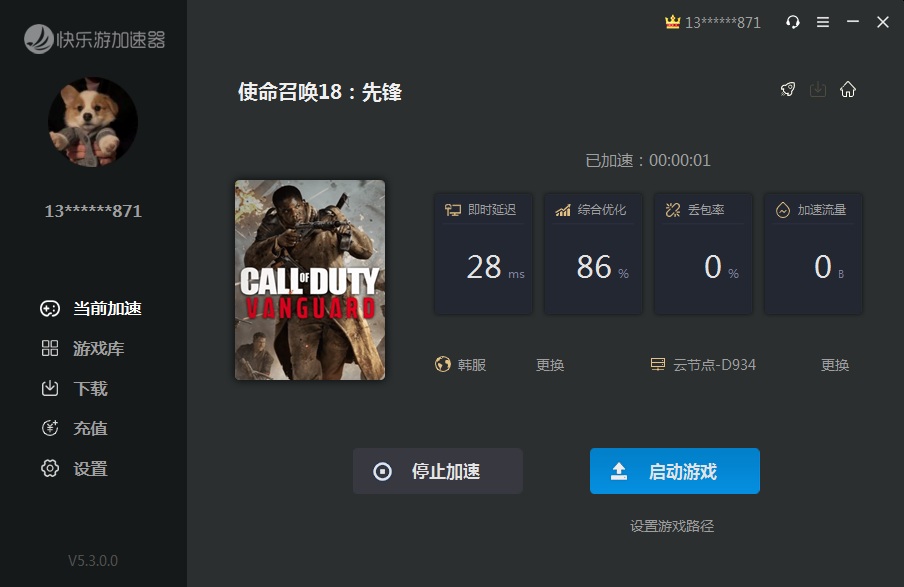Open customer service headset icon
Screen dimensions: 904x587
pos(793,22)
